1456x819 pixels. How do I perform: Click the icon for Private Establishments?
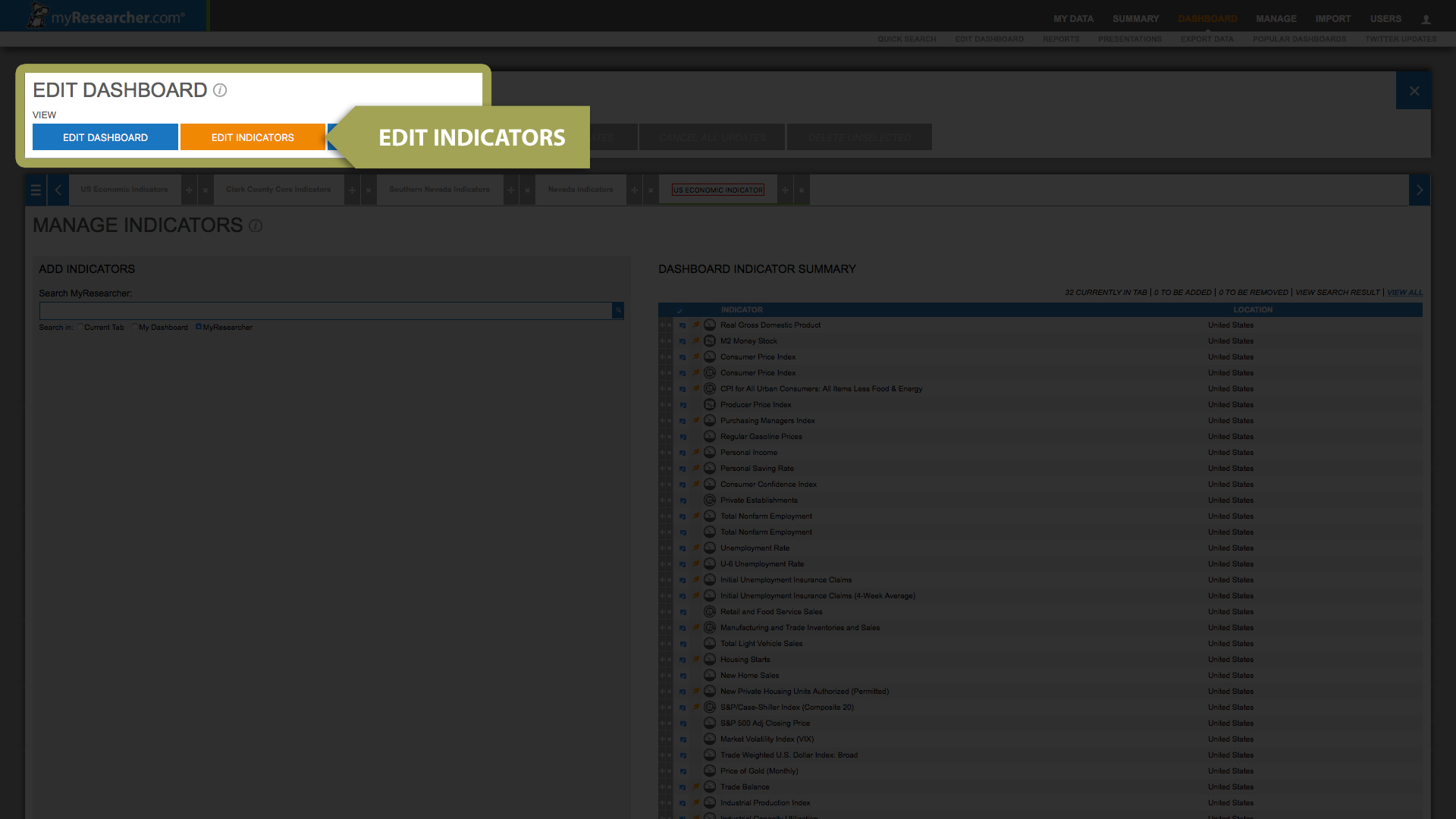click(710, 500)
